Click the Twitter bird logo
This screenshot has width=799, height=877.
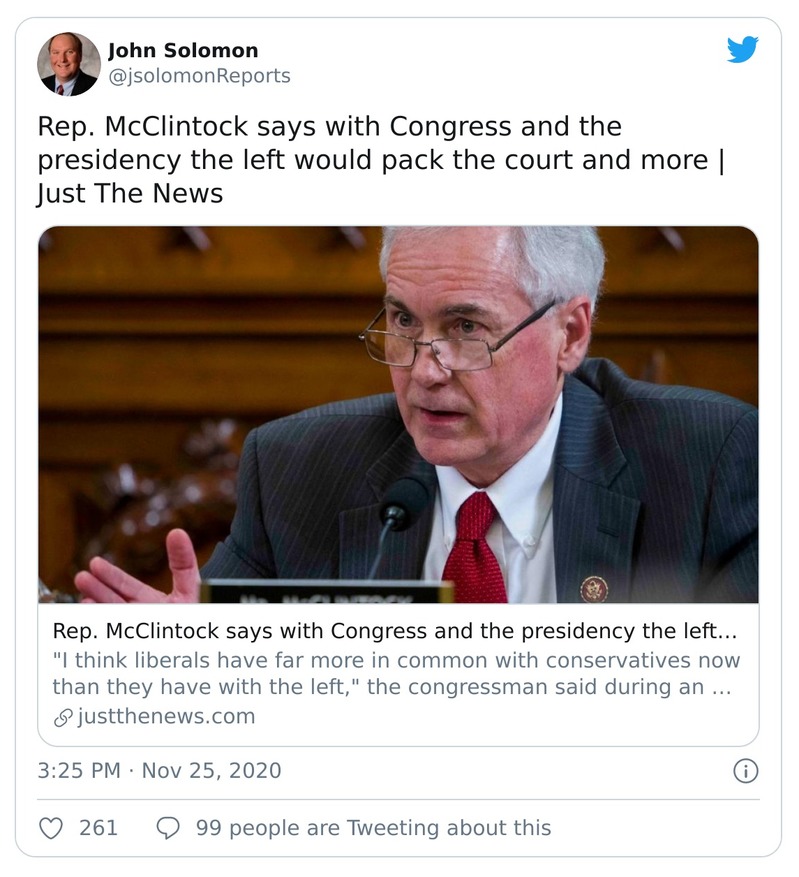(x=742, y=50)
